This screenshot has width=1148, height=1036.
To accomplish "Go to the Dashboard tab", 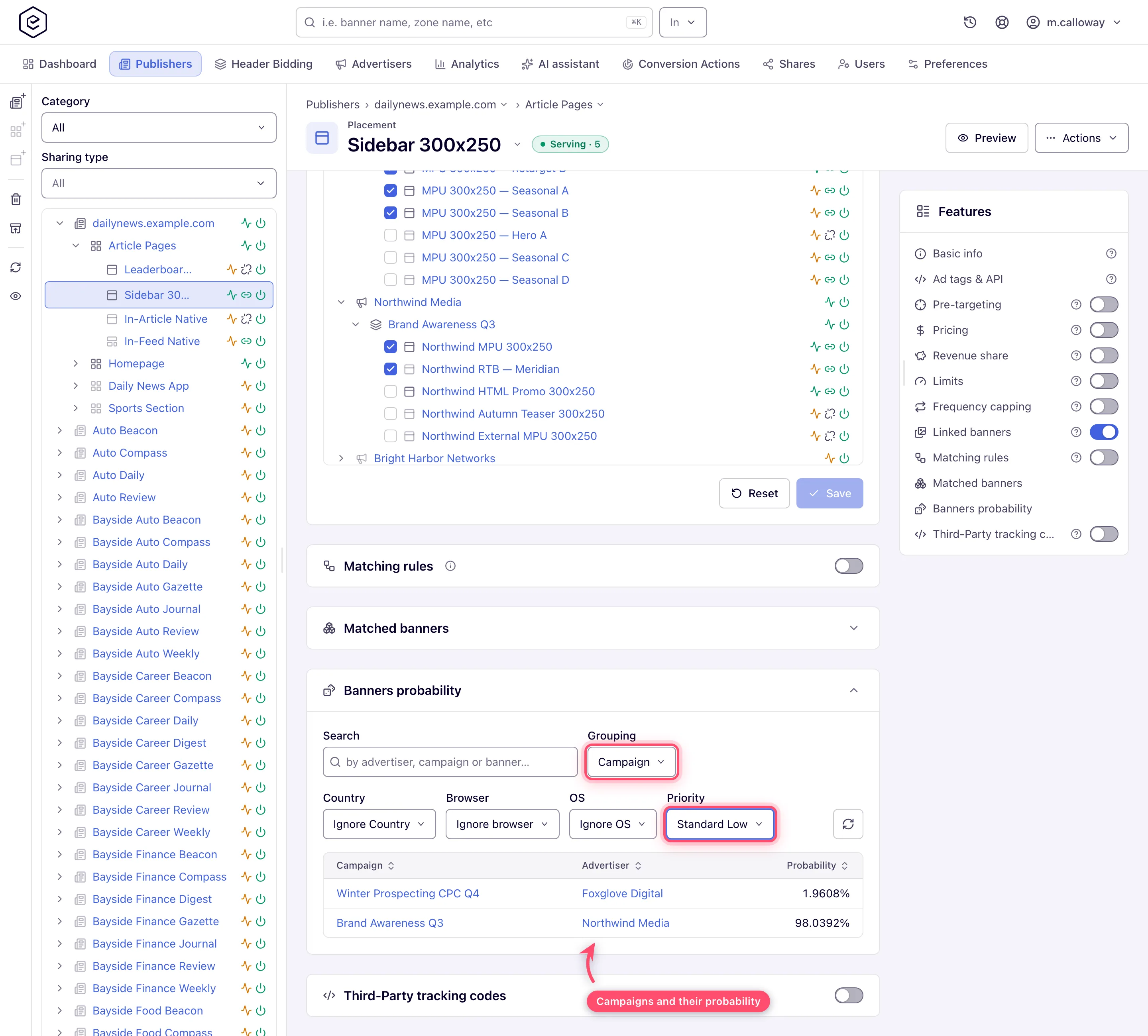I will click(x=59, y=64).
